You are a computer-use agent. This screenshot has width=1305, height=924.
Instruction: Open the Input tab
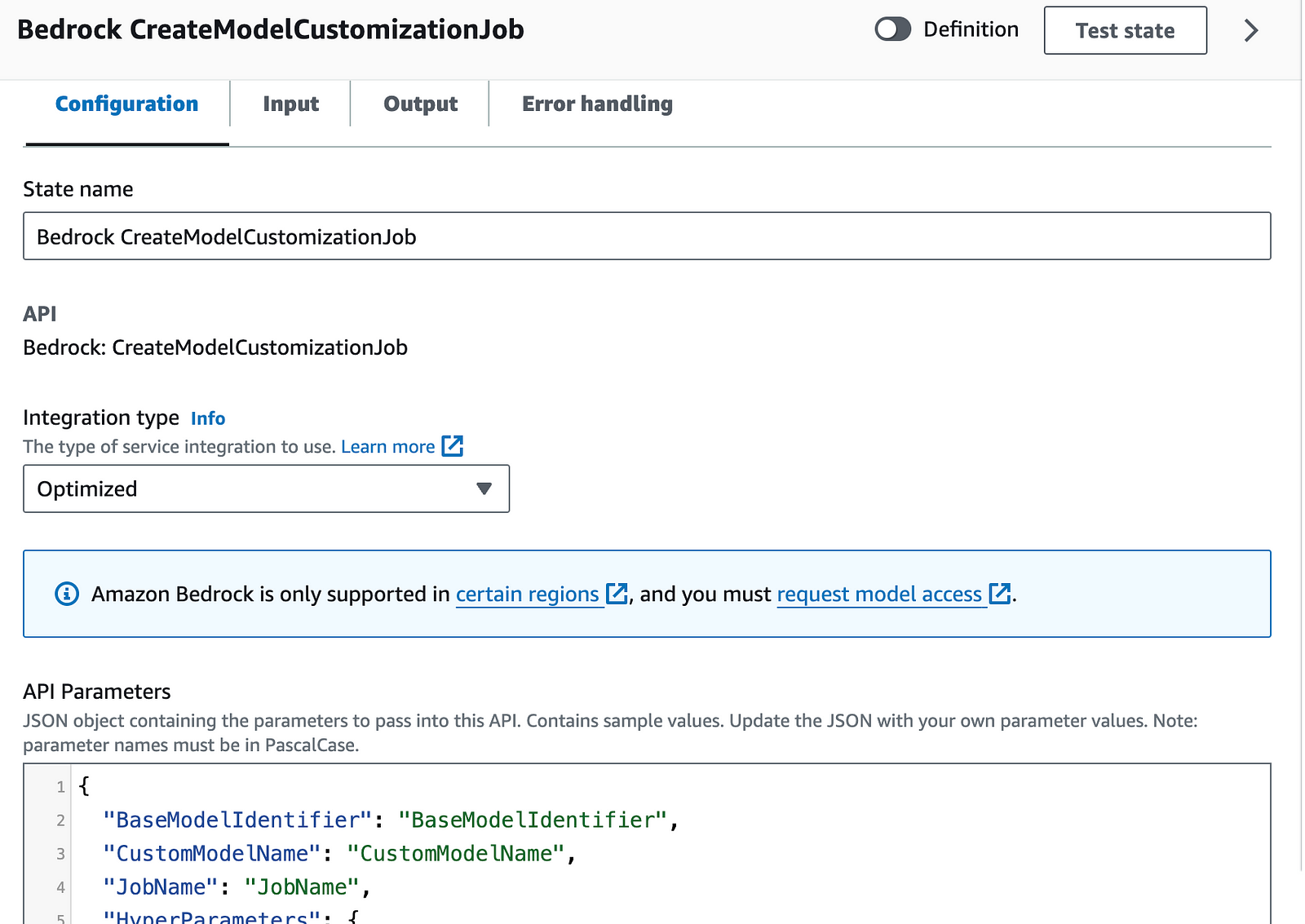(290, 104)
